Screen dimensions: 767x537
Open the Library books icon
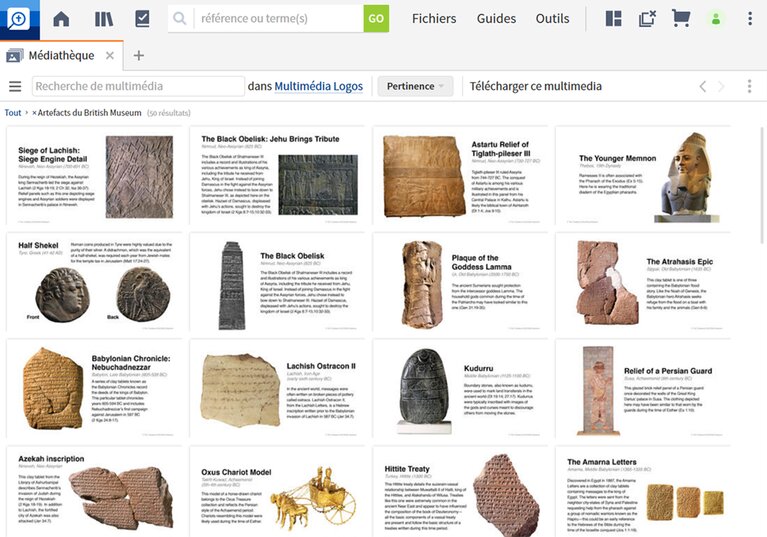click(x=104, y=19)
